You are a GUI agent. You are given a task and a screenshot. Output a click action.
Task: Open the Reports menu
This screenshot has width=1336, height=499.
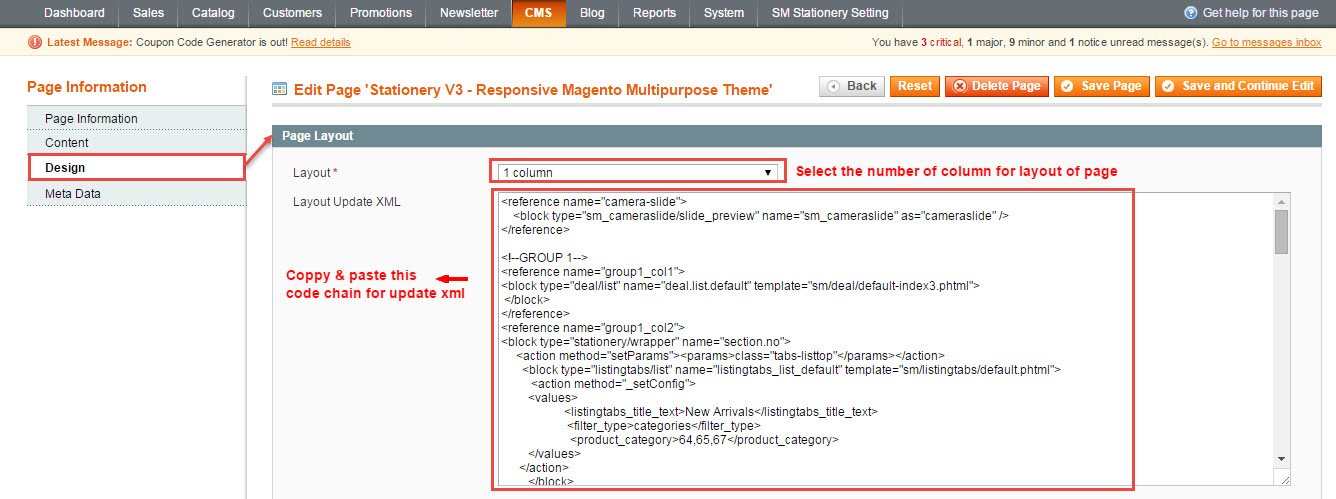[x=654, y=13]
